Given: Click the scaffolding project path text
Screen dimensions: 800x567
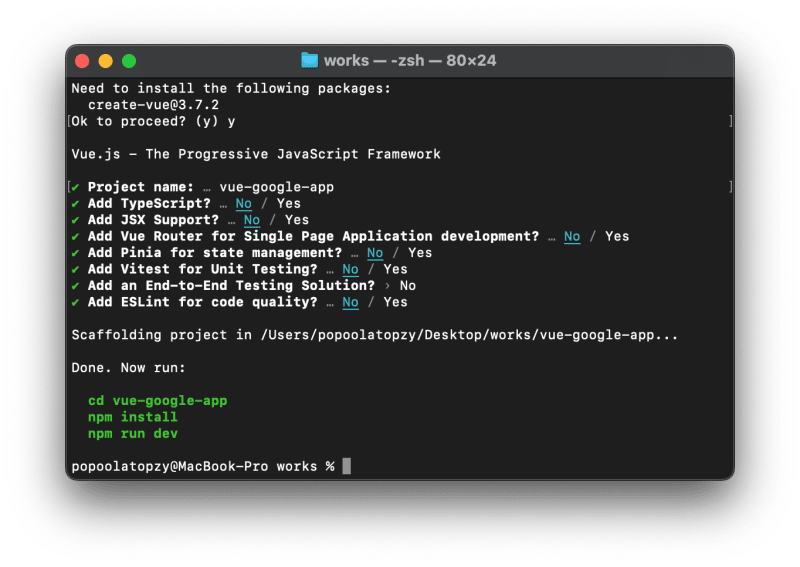Looking at the screenshot, I should point(469,335).
